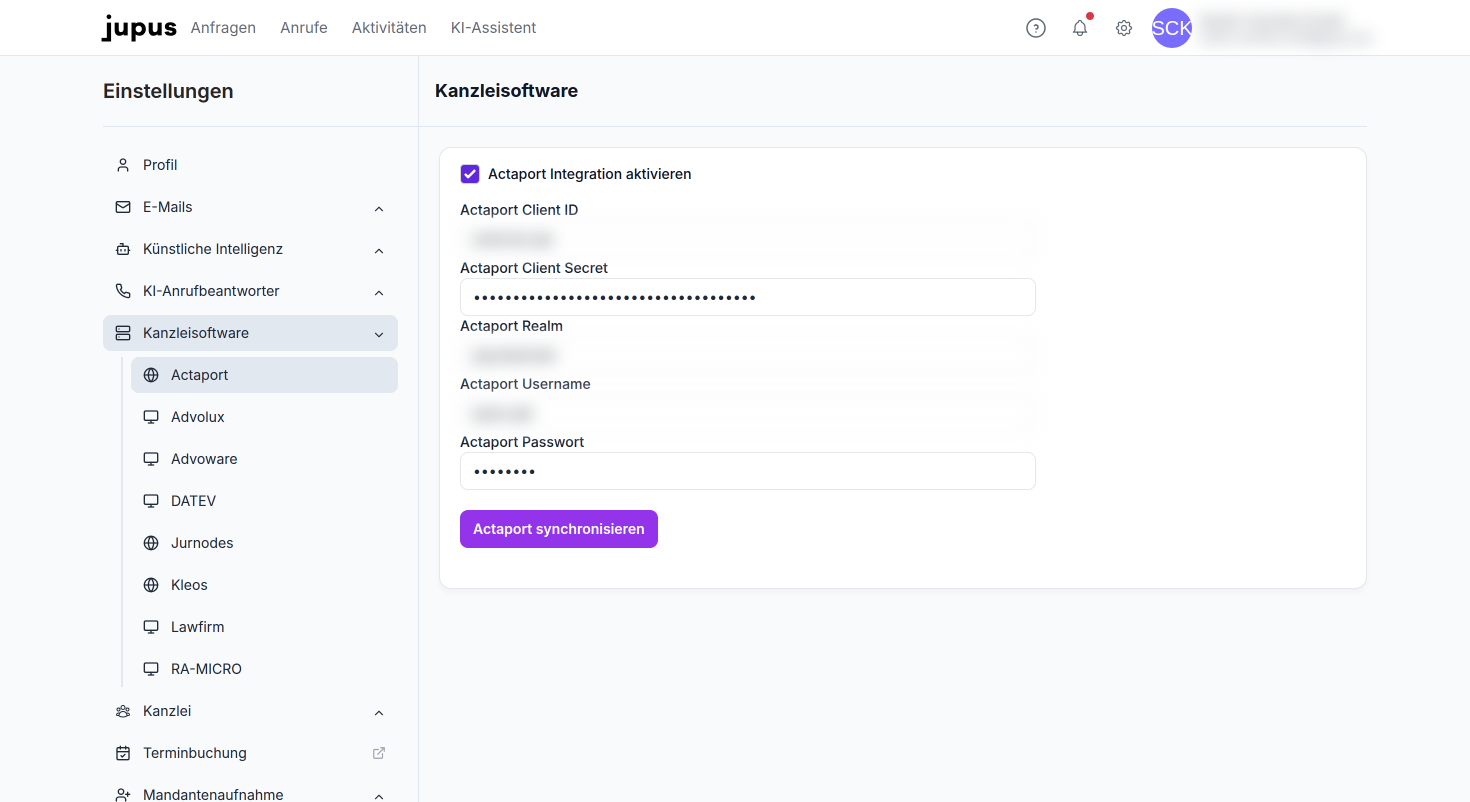Uncheck Actaport Integration aktivieren checkbox

470,174
